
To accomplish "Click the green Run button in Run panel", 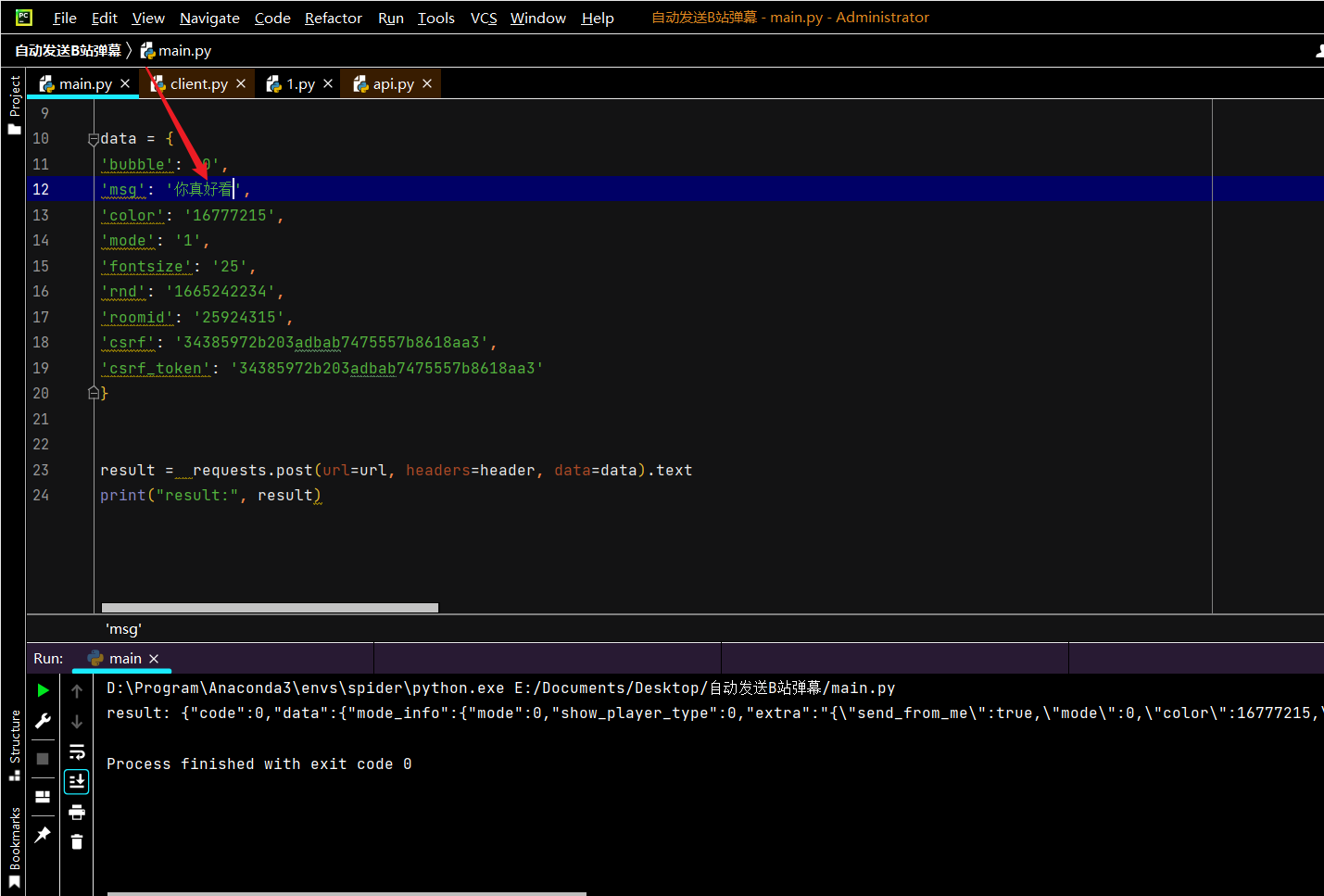I will (x=43, y=690).
